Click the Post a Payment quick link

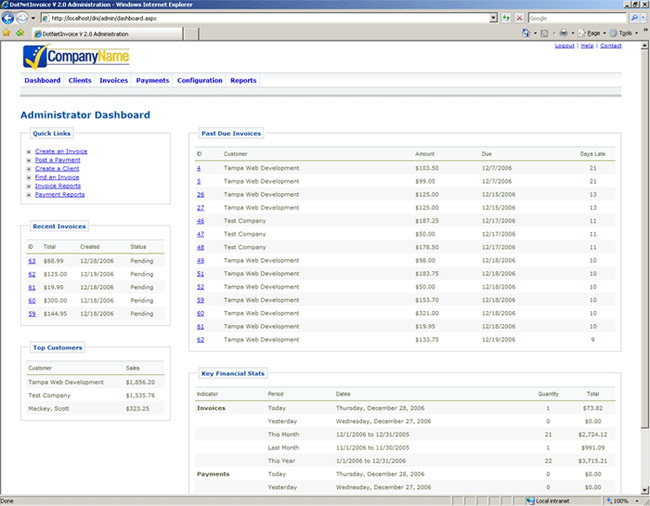[57, 160]
